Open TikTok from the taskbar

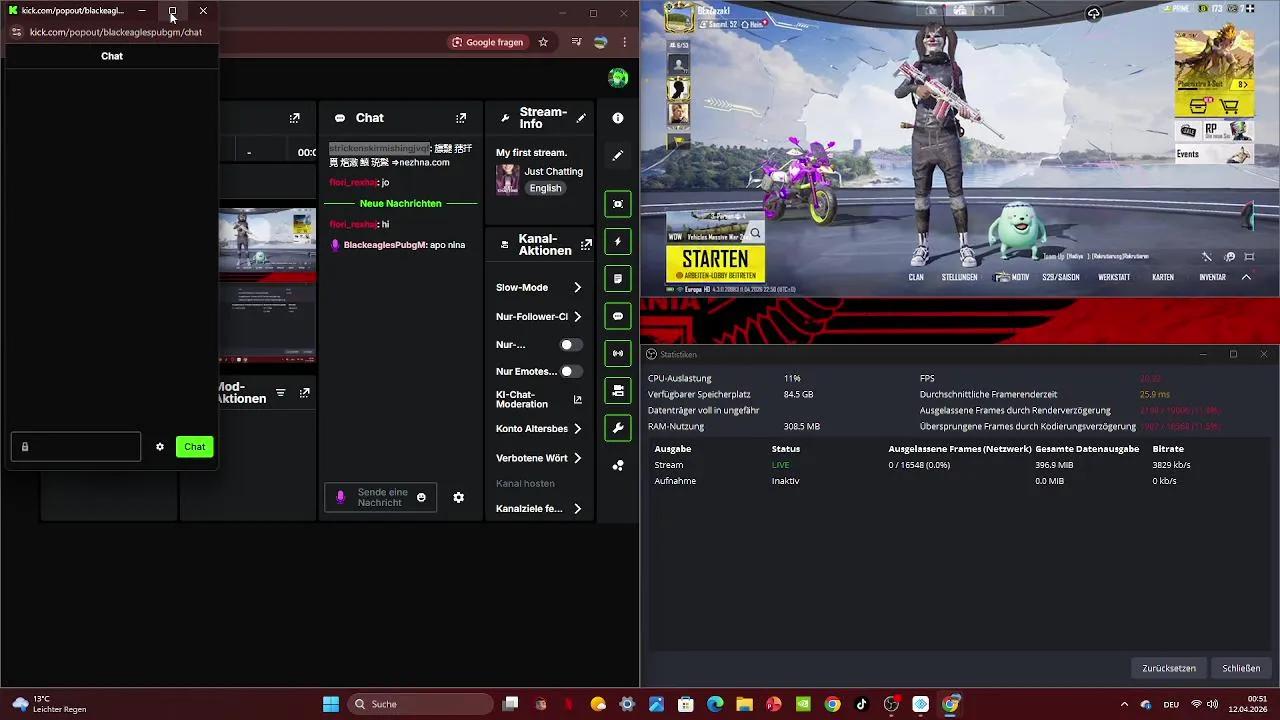coord(862,704)
